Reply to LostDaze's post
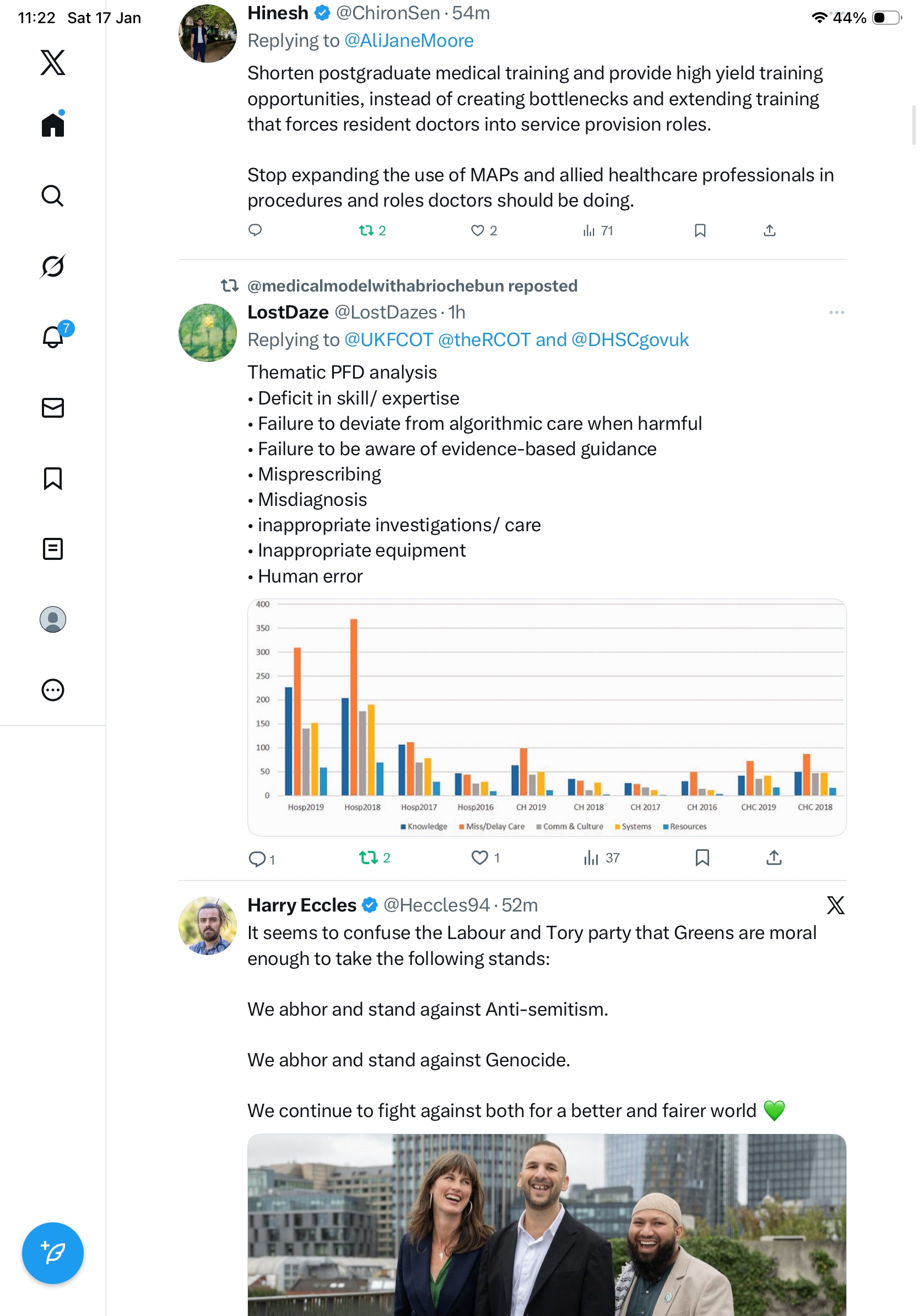Image resolution: width=919 pixels, height=1316 pixels. pyautogui.click(x=257, y=859)
